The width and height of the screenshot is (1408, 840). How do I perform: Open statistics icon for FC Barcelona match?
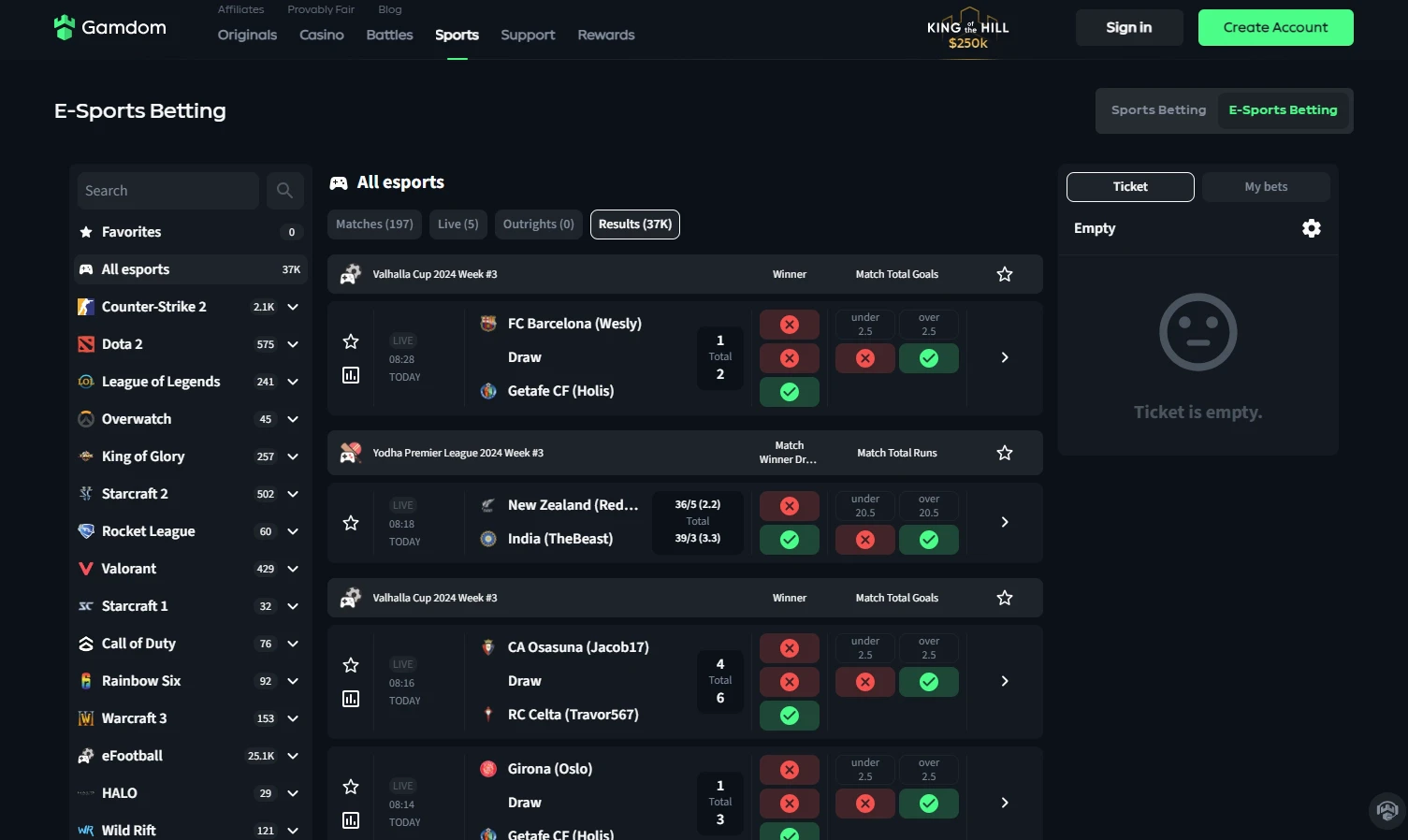point(351,375)
